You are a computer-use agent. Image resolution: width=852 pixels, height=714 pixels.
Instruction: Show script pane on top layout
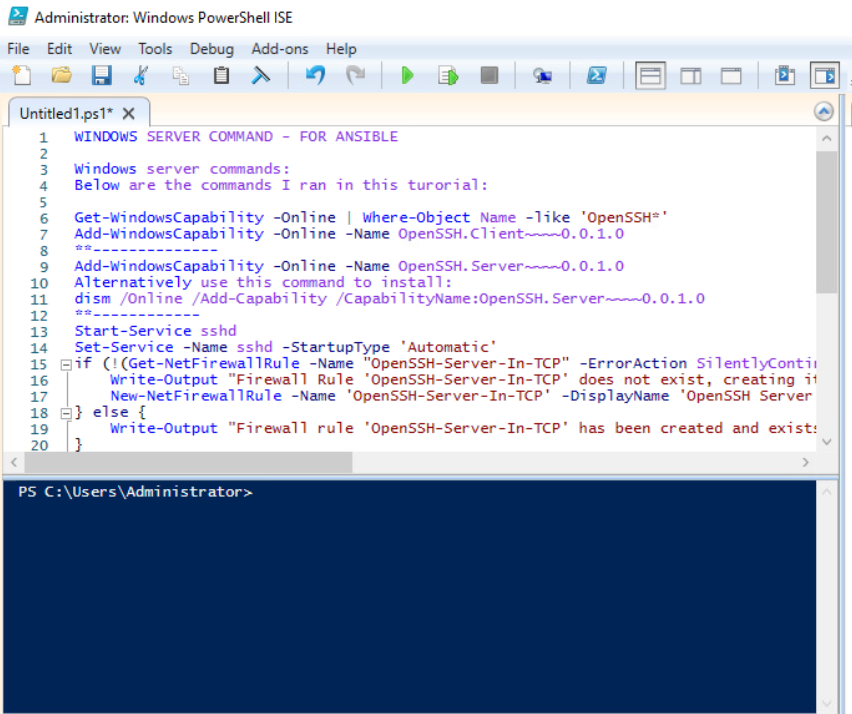coord(650,76)
